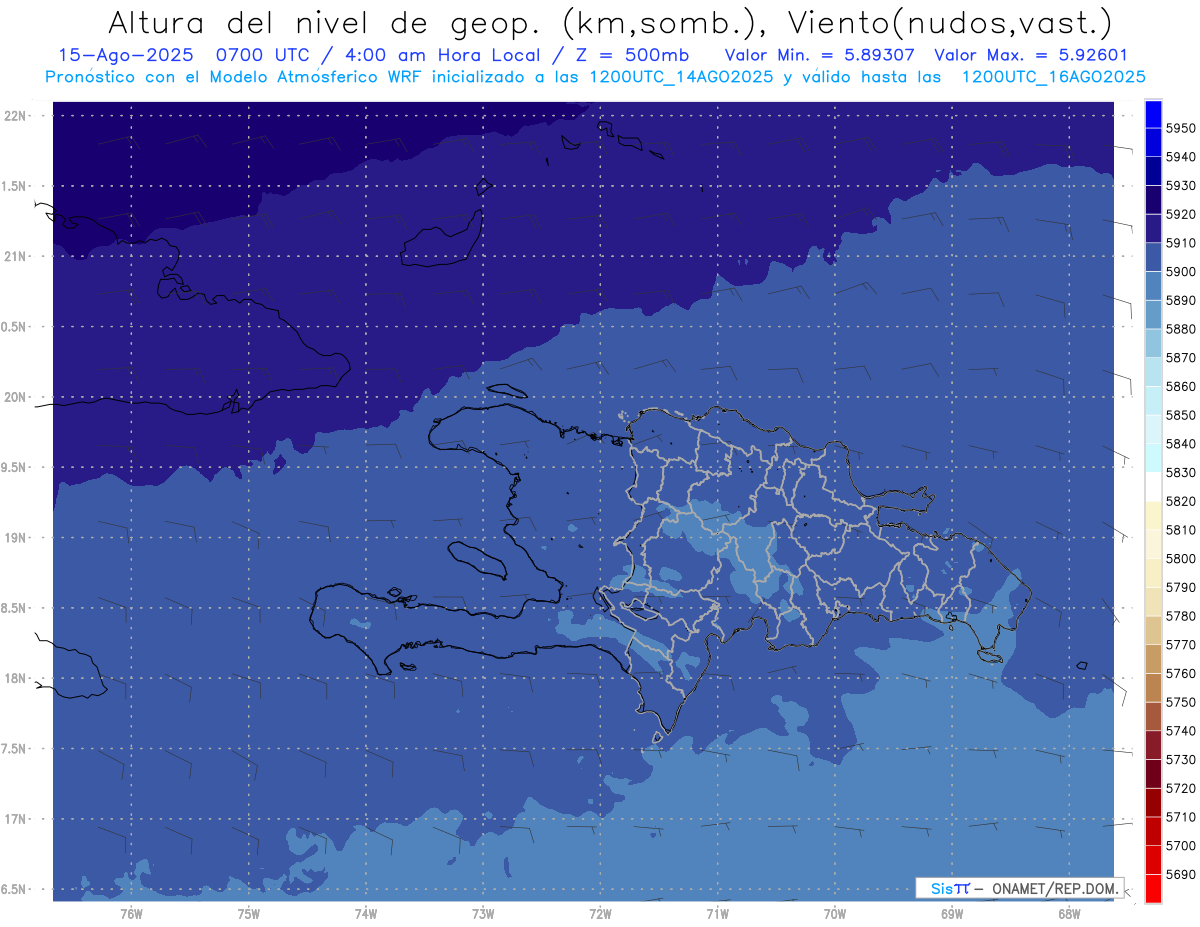Viewport: 1200px width, 927px height.
Task: Click the '21N' latitude label
Action: (x=16, y=256)
